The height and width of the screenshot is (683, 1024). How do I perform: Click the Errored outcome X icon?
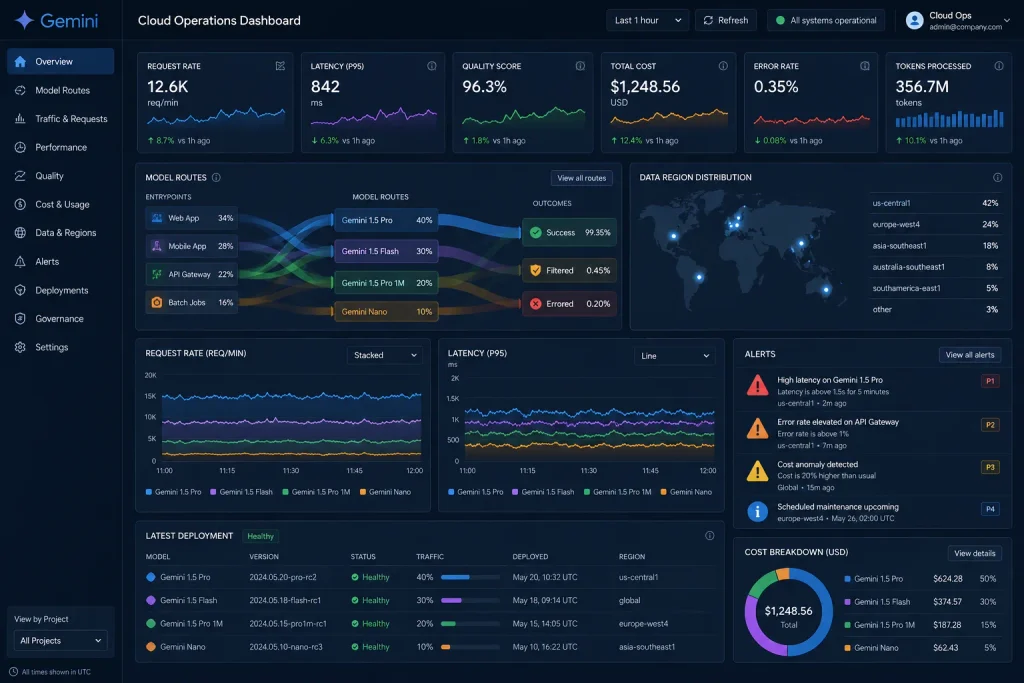point(536,304)
